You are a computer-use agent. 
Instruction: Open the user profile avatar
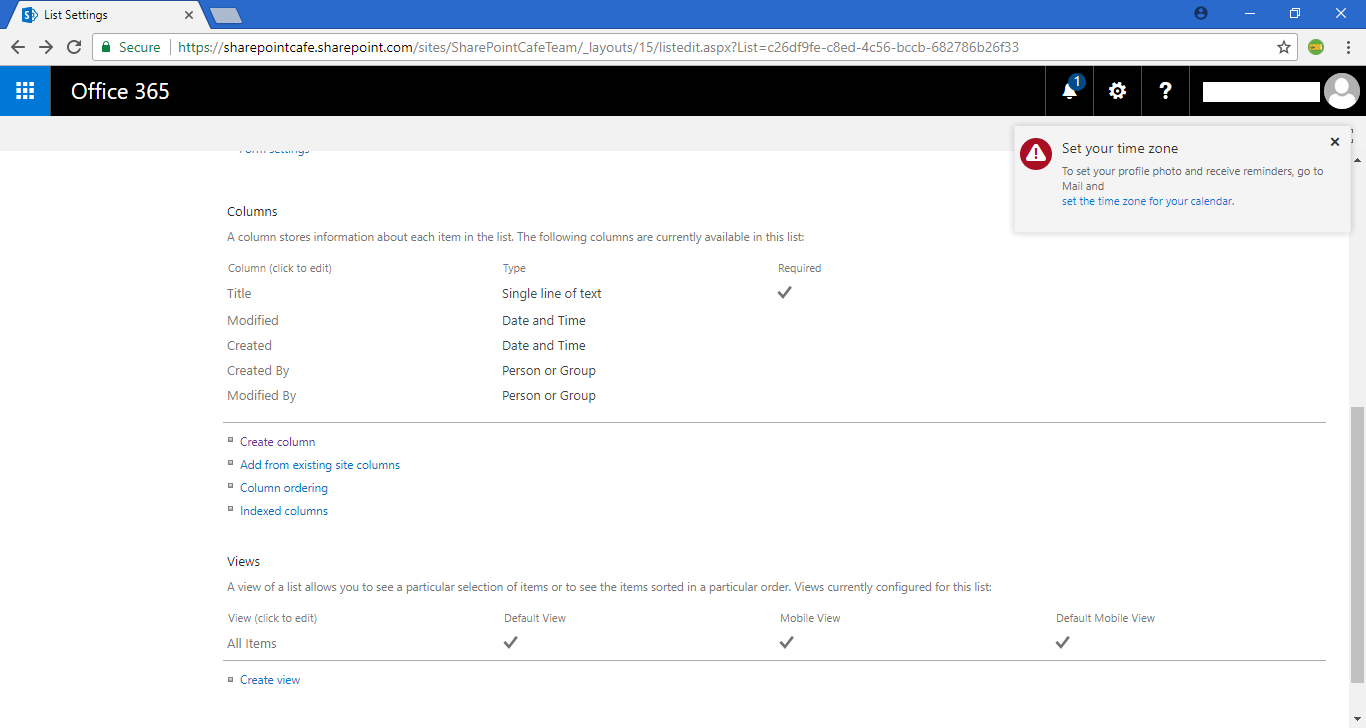1341,91
